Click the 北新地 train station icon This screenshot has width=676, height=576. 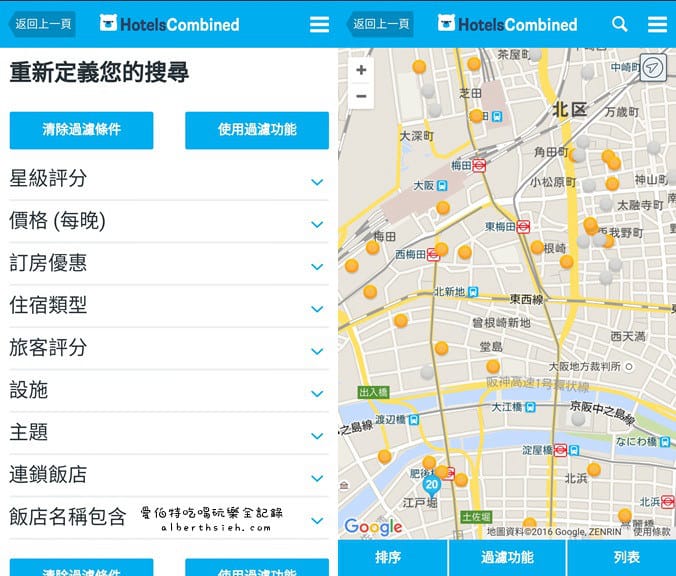point(473,292)
